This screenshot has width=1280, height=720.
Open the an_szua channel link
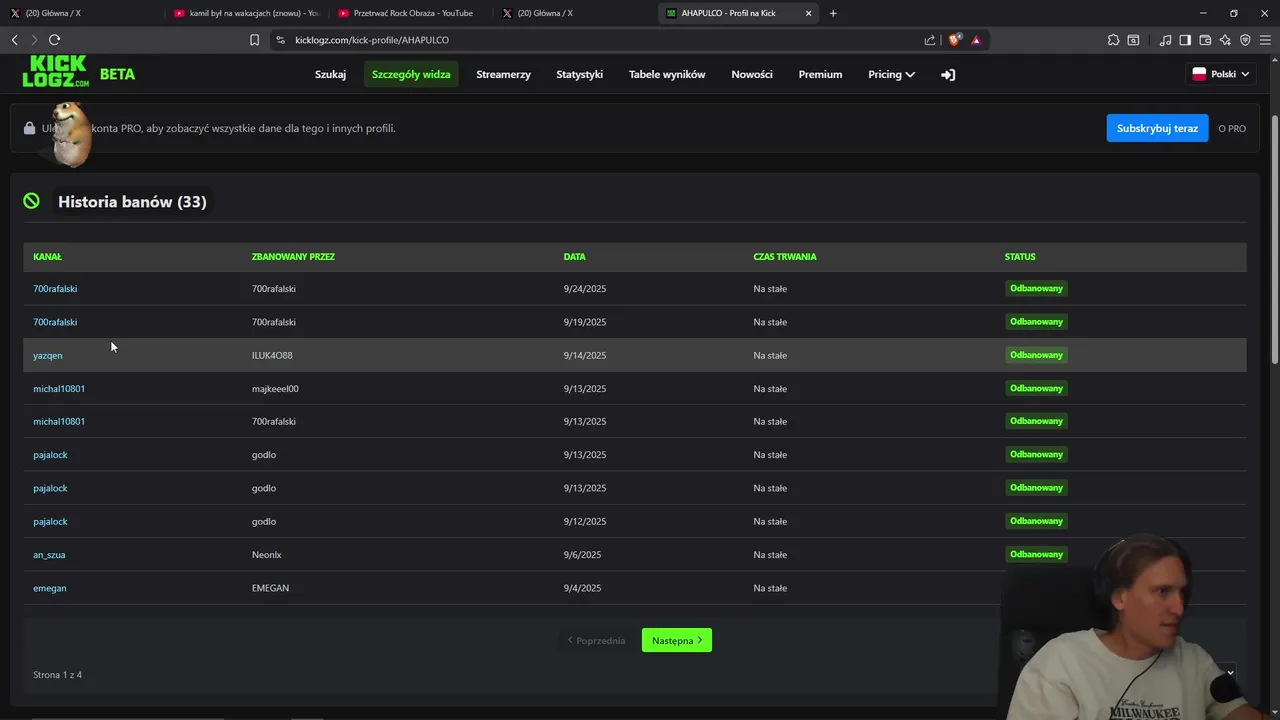tap(49, 555)
